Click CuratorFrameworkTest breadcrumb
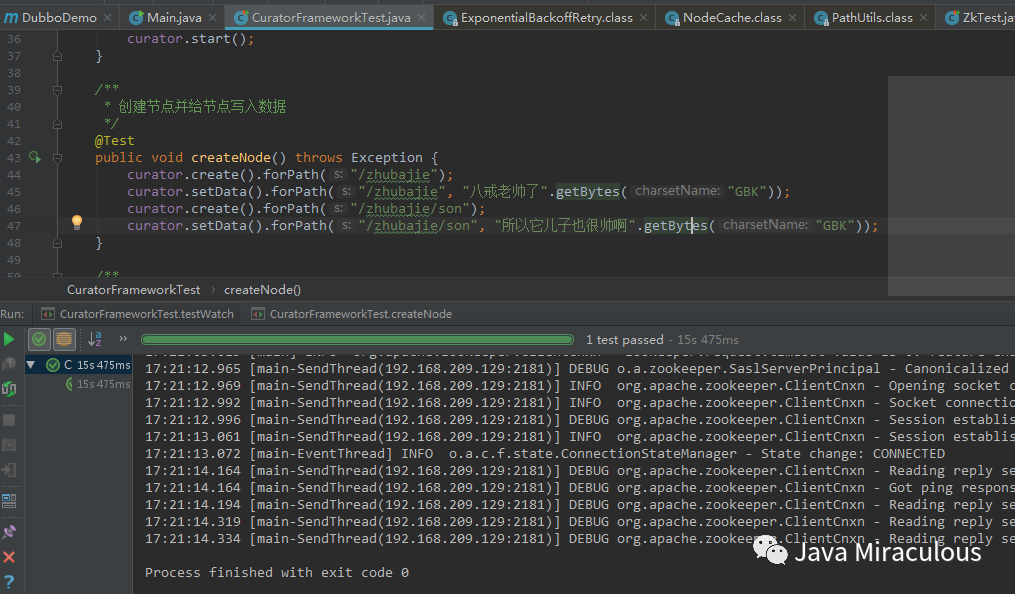The width and height of the screenshot is (1015, 594). 133,290
